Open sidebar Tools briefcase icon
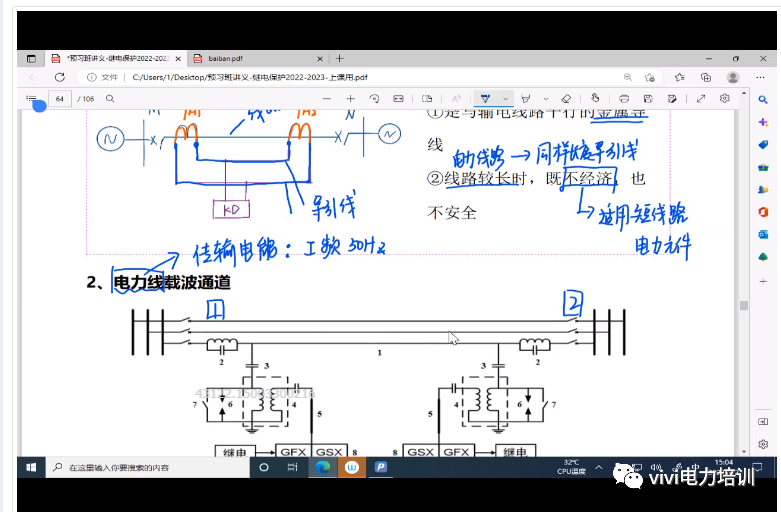The image size is (781, 512). (763, 167)
